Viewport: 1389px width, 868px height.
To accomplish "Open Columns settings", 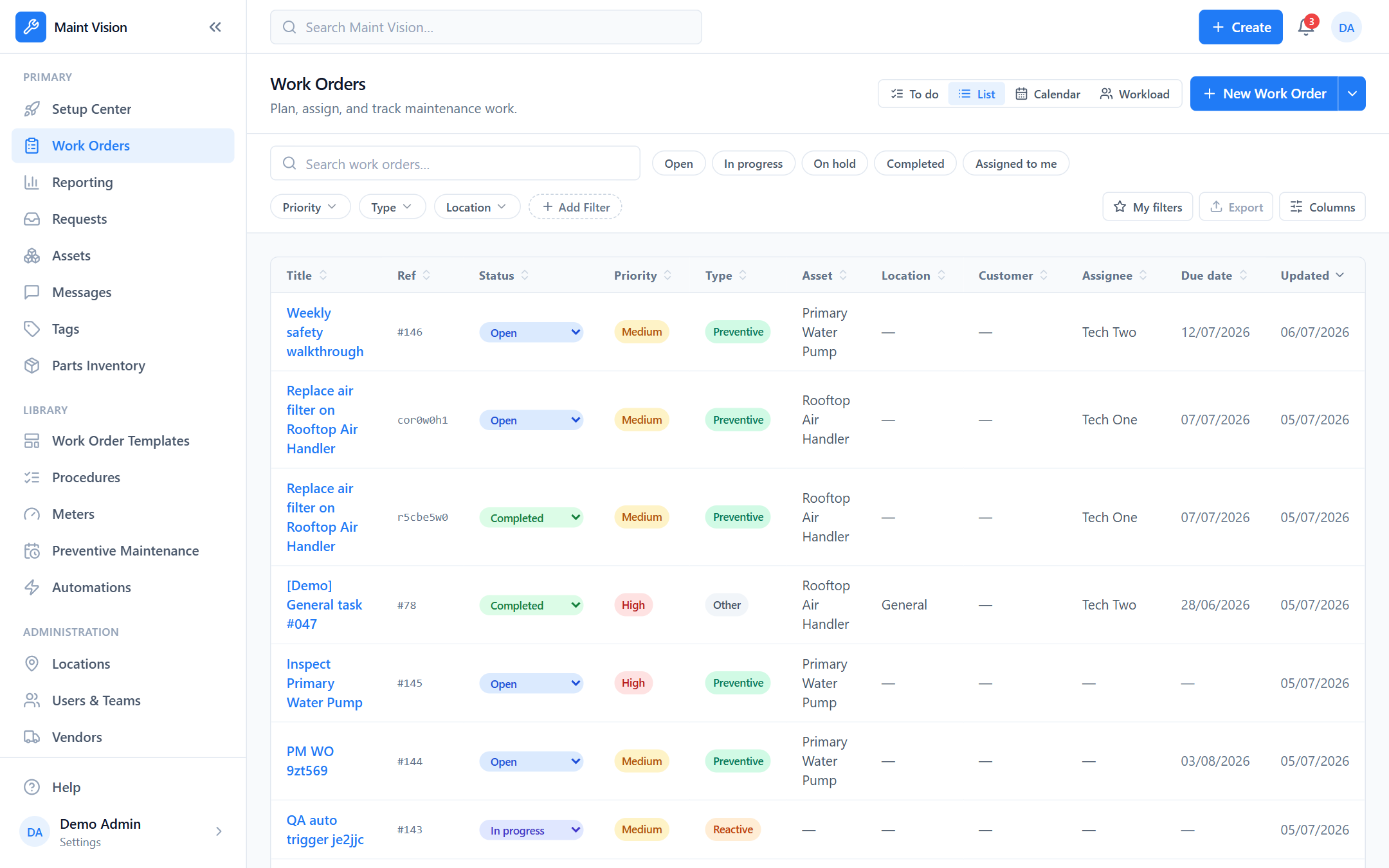I will tap(1322, 207).
